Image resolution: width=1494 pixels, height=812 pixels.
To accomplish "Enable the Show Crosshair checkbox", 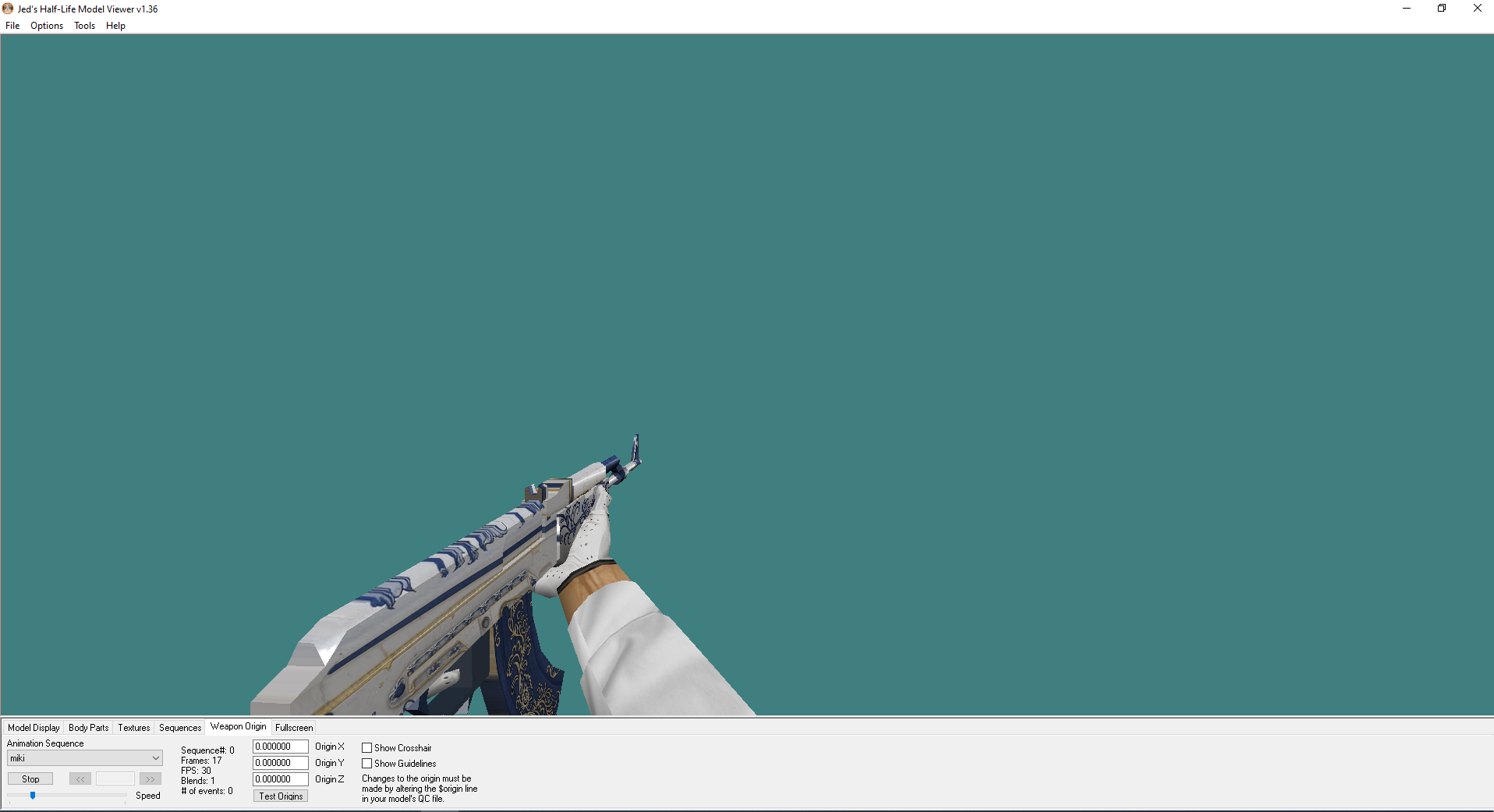I will click(x=366, y=748).
